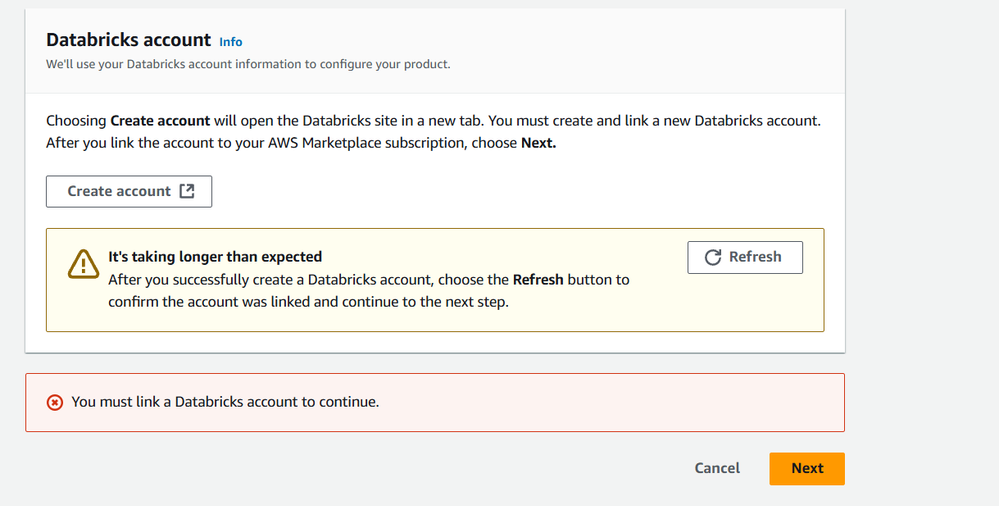Click the "It's taking longer than expected" heading
The image size is (999, 506).
[215, 257]
